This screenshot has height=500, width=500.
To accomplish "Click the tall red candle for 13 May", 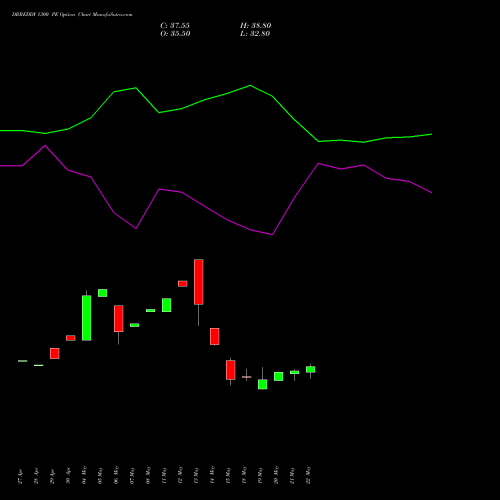I will (199, 282).
